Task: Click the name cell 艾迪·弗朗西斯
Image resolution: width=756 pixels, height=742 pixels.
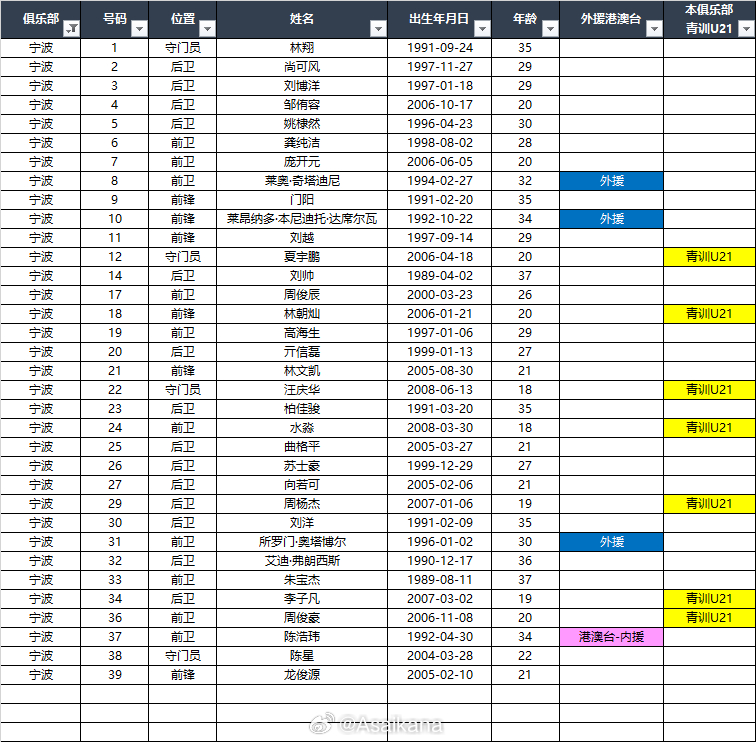Action: tap(302, 561)
